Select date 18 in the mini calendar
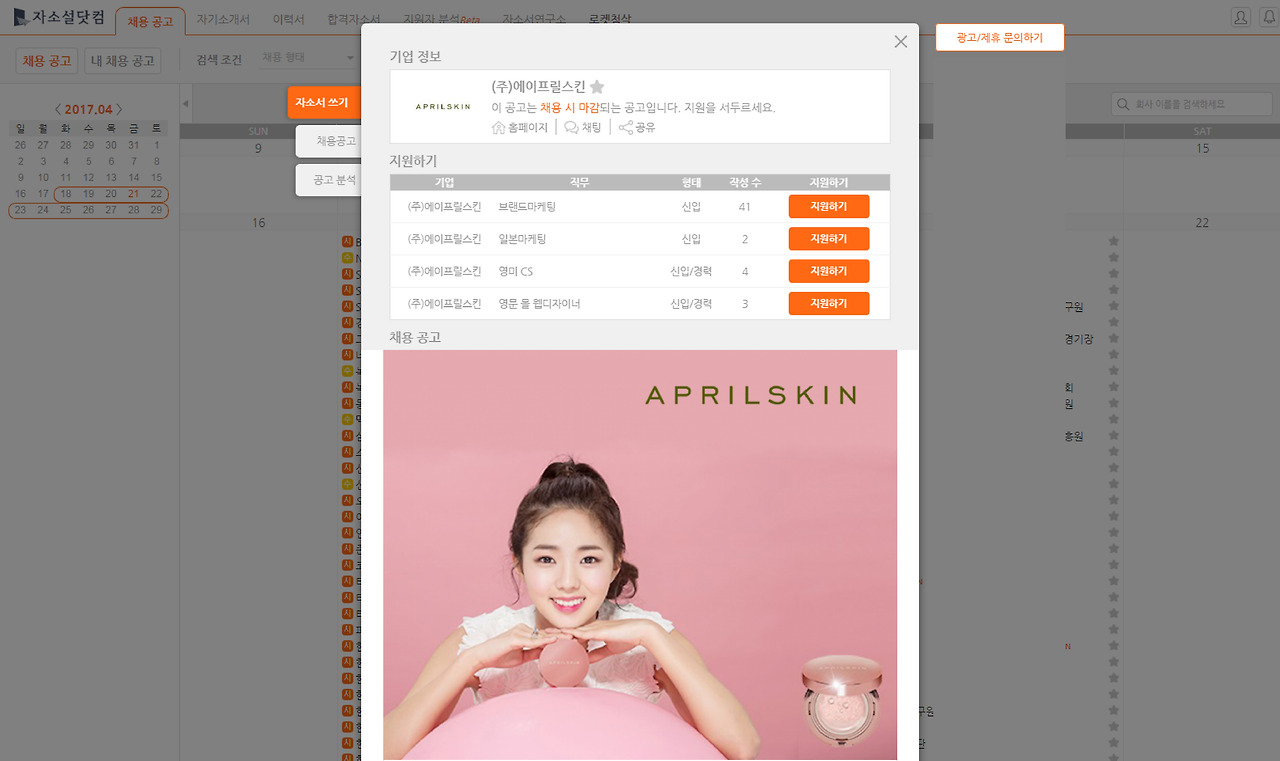This screenshot has width=1280, height=761. tap(65, 193)
